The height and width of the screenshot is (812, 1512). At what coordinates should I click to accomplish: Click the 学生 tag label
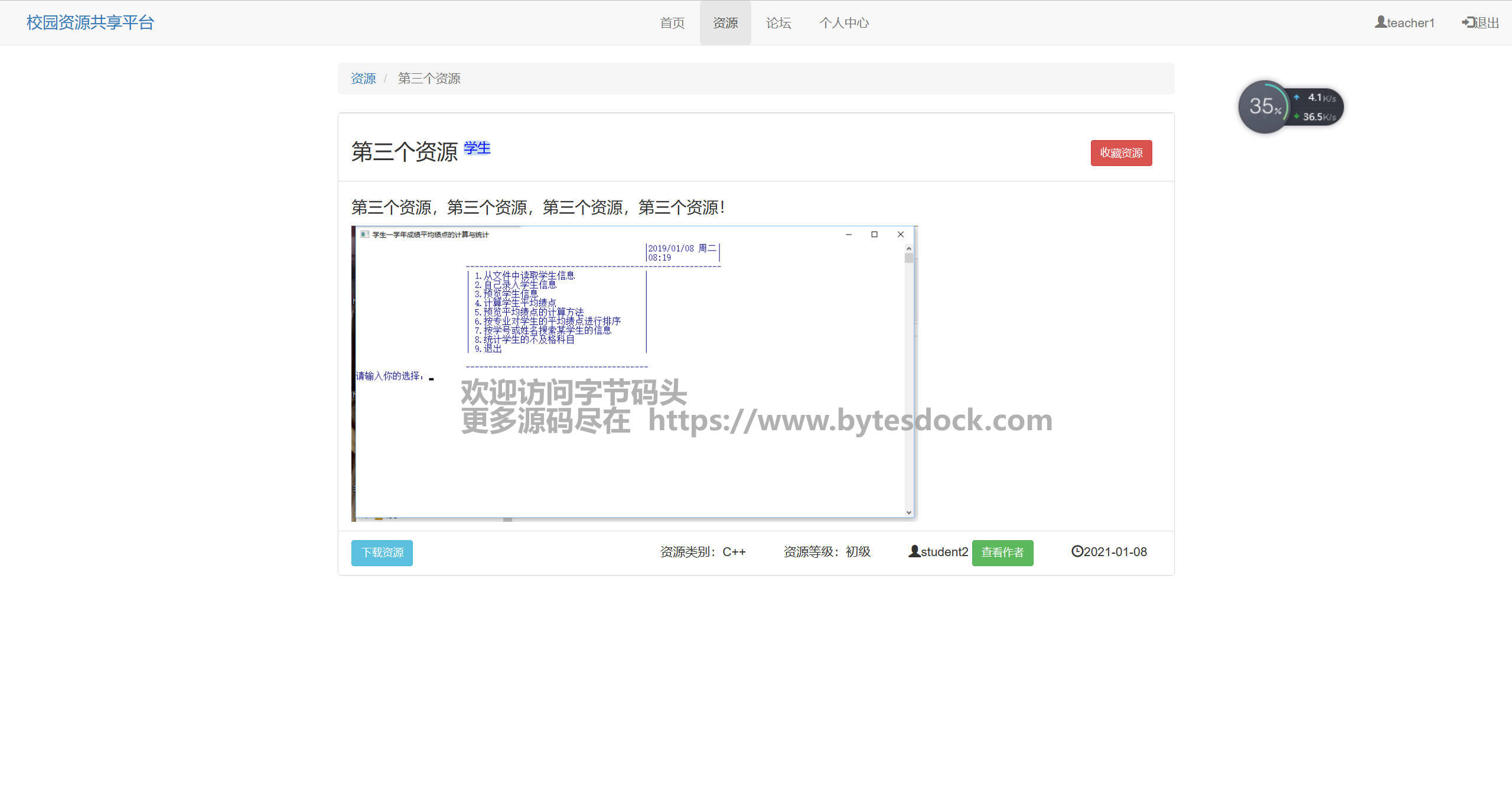[477, 148]
